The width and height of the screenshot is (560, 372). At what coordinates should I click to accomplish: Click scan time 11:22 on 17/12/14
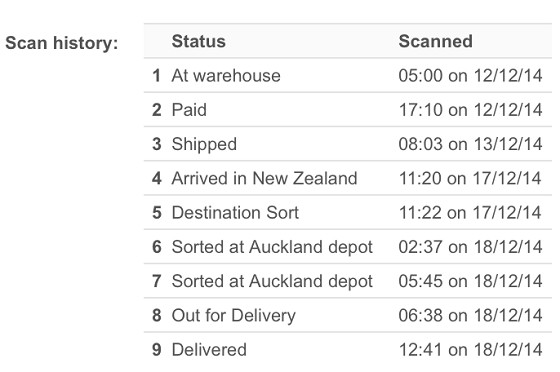click(470, 213)
